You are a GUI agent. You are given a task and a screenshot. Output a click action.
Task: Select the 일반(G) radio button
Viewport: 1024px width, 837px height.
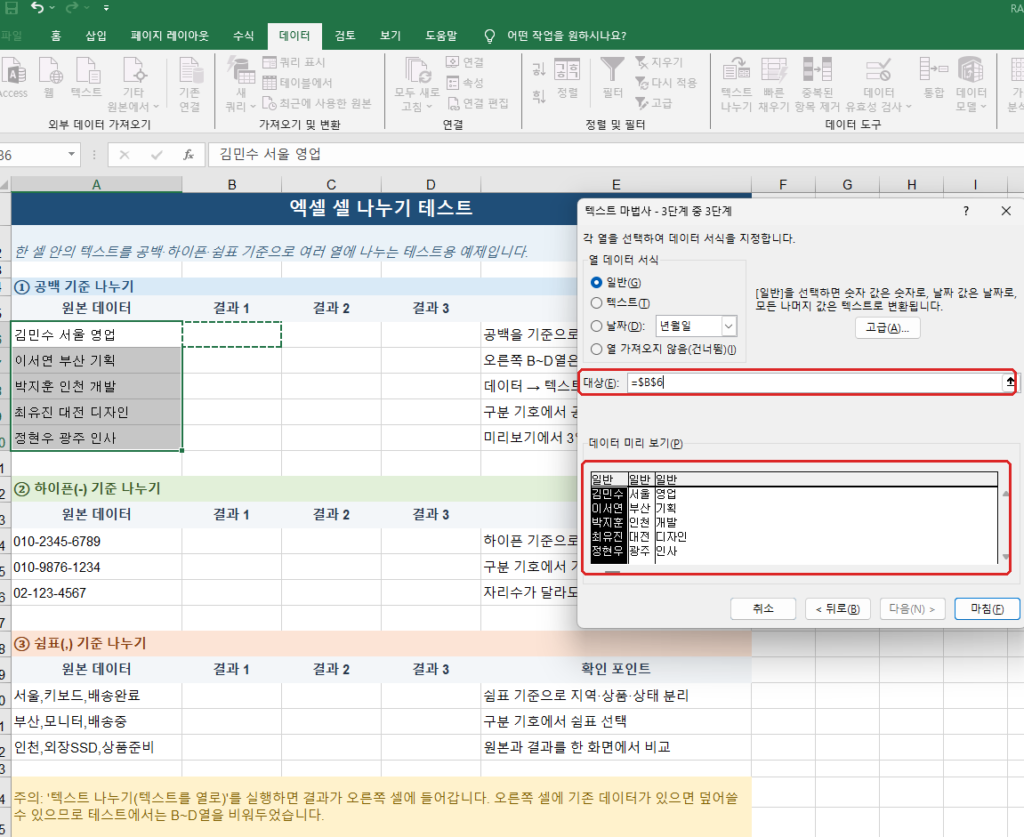[x=596, y=283]
